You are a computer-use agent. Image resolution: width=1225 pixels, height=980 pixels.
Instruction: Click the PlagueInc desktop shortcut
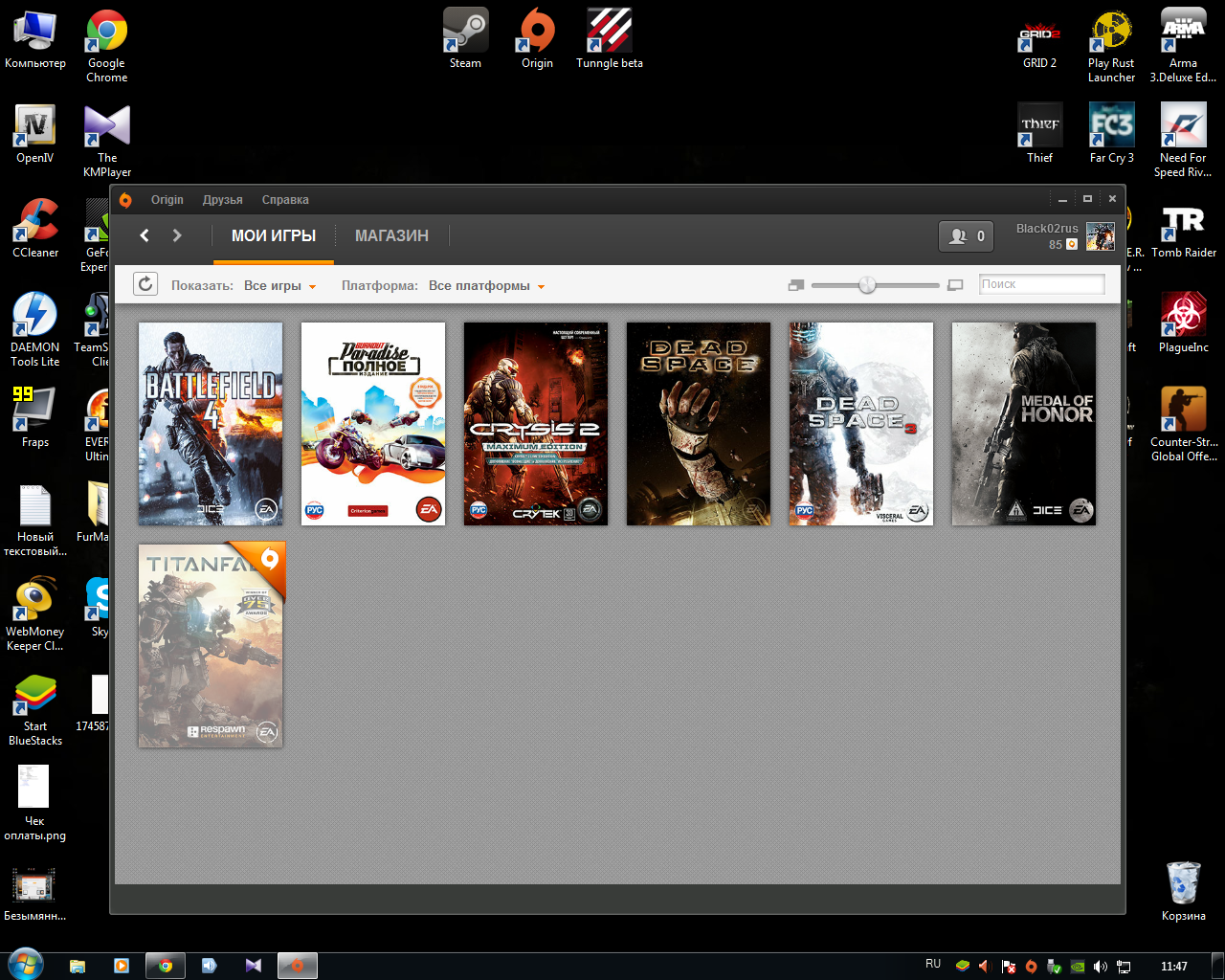(1184, 323)
